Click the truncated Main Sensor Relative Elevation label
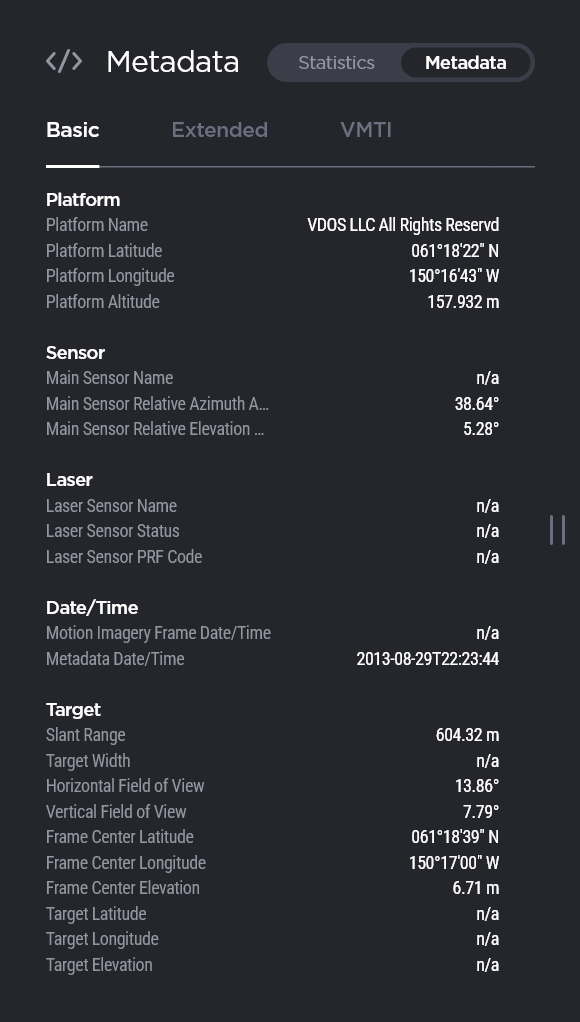 click(155, 429)
